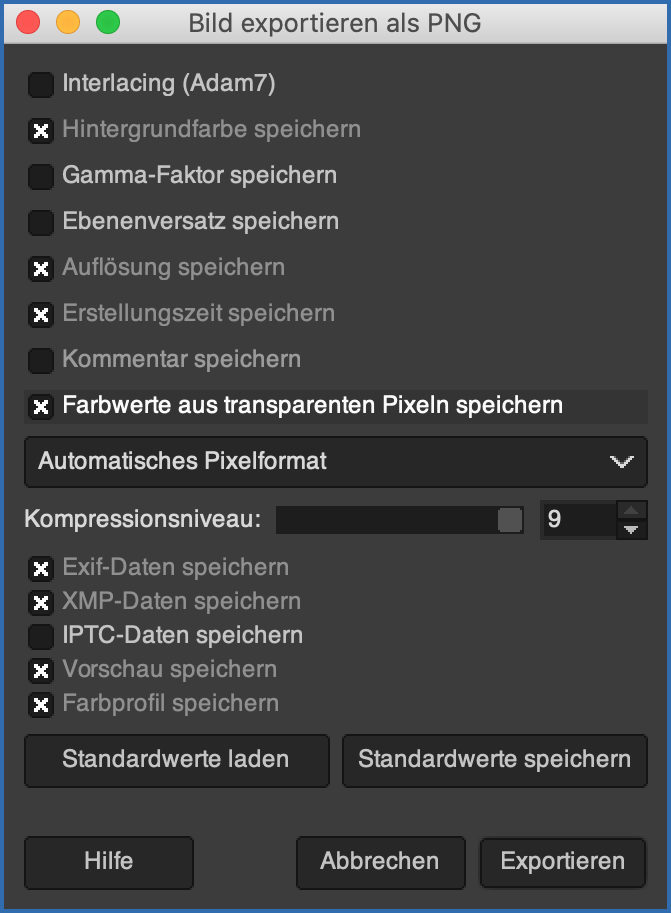Enable the Interlacing (Adam7) checkbox
671x913 pixels.
[x=40, y=85]
